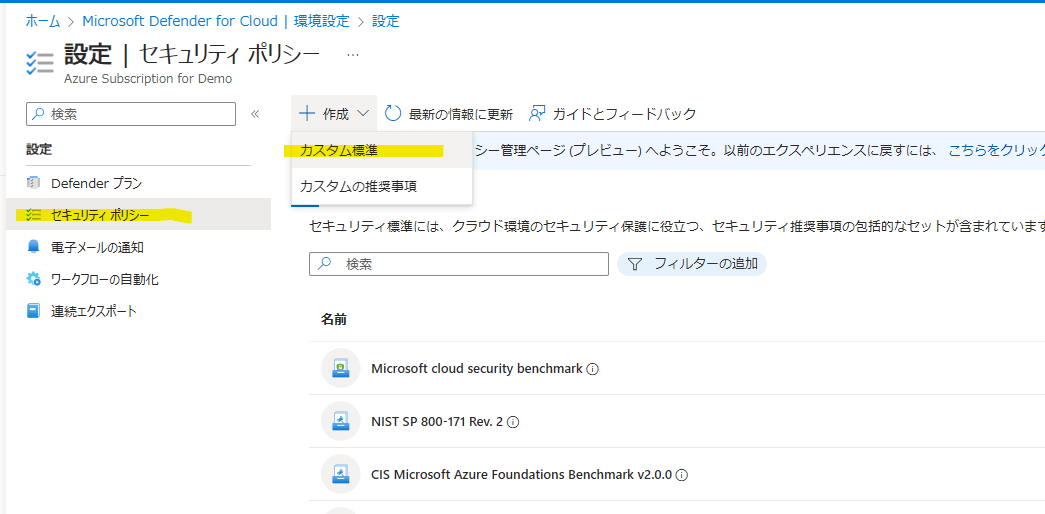This screenshot has height=514, width=1045.
Task: Open the ホーム breadcrumb link
Action: click(44, 21)
